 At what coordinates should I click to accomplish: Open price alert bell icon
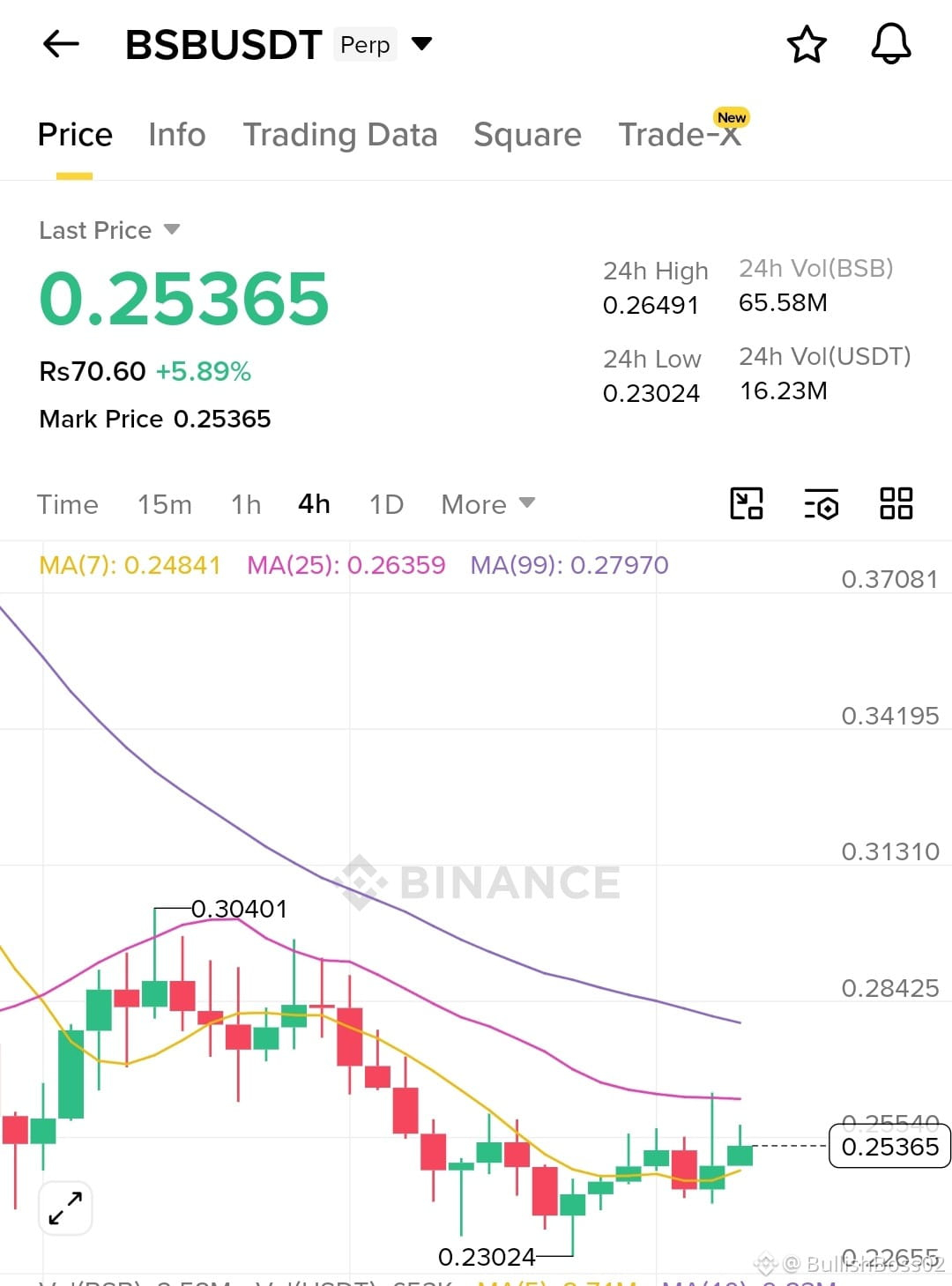(x=891, y=44)
